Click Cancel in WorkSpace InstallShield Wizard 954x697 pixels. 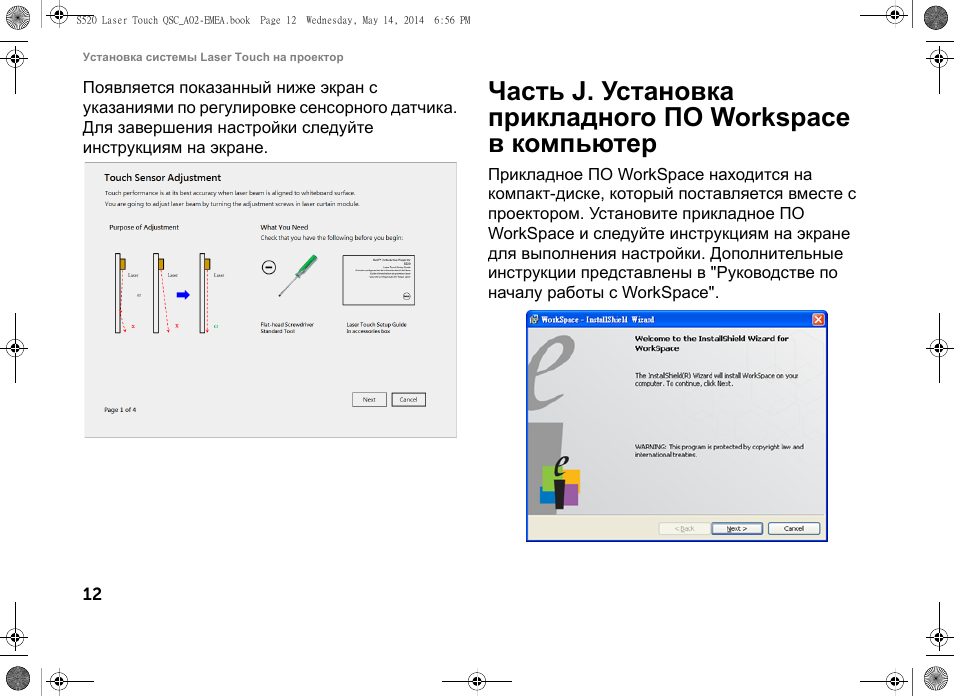tap(793, 529)
